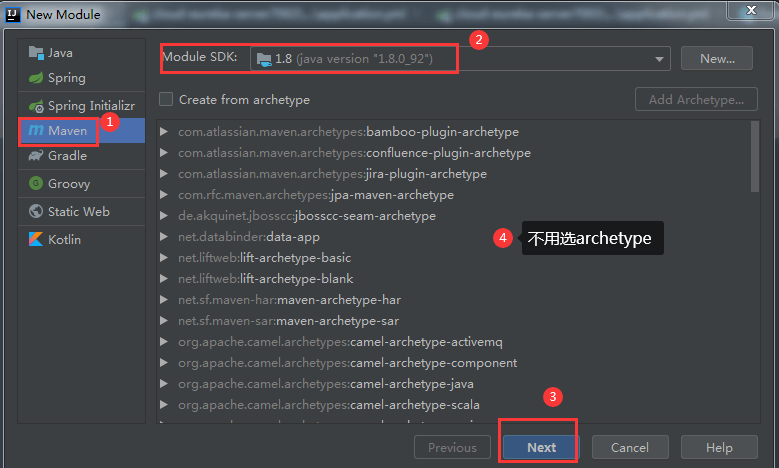779x468 pixels.
Task: Expand the lift-archetype-basic entry
Action: (163, 257)
